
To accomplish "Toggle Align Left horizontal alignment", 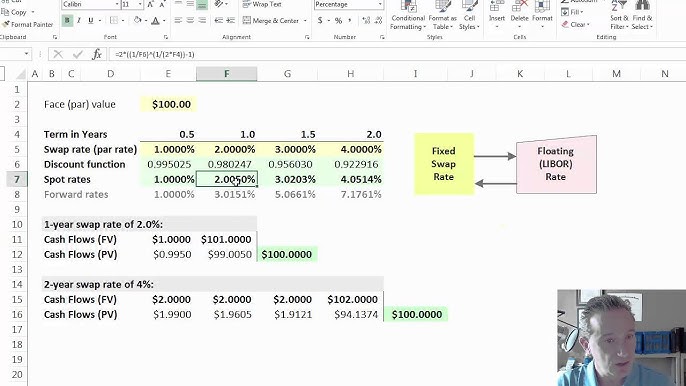I will pos(178,21).
